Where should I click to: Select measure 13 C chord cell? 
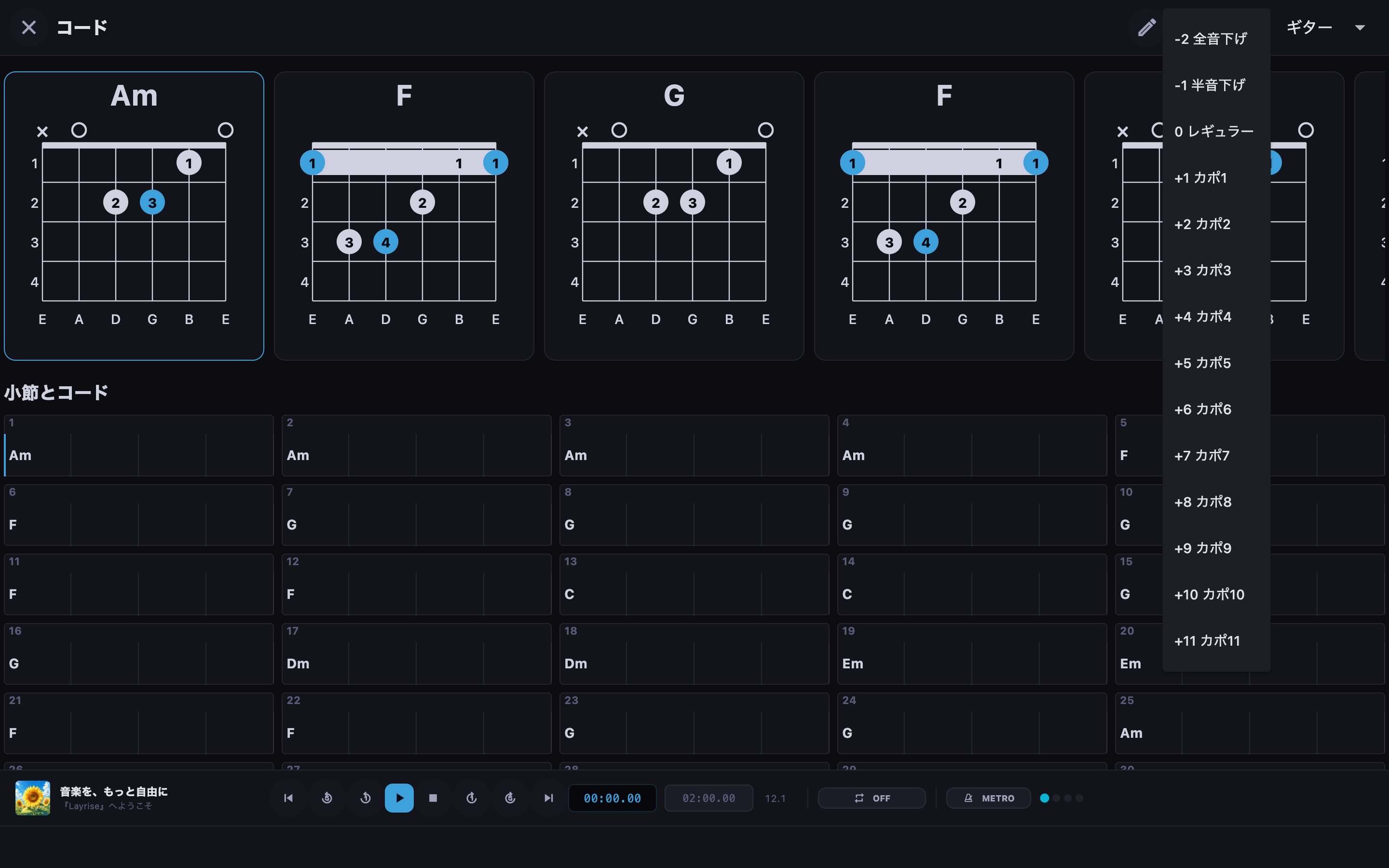pos(694,584)
